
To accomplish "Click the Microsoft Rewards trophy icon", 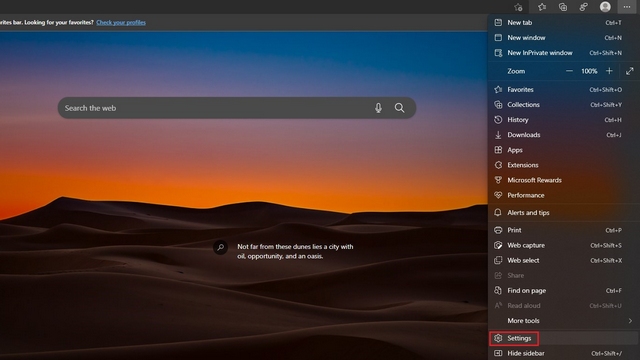I will click(x=498, y=180).
